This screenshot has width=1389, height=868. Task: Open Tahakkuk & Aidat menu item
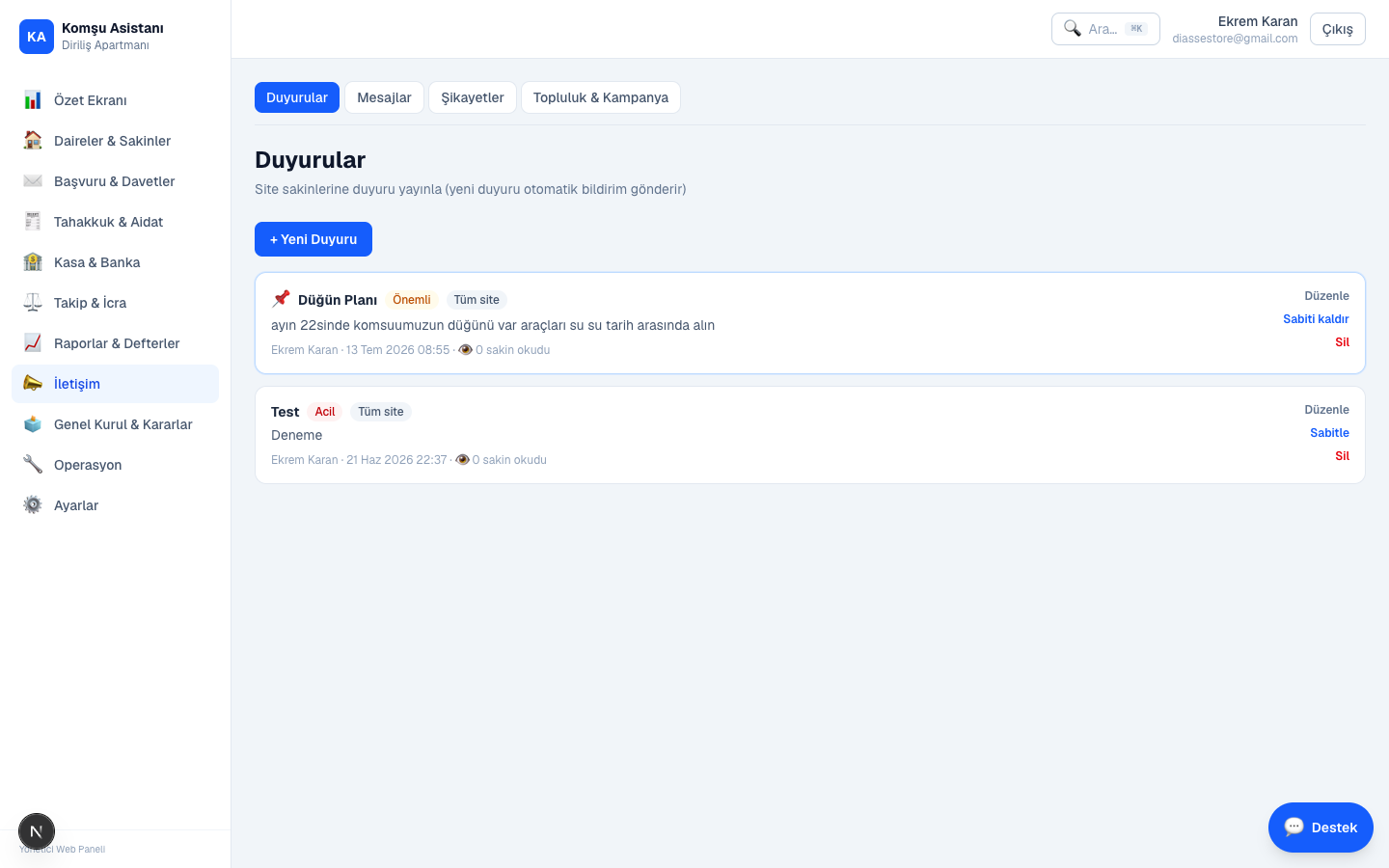[115, 222]
